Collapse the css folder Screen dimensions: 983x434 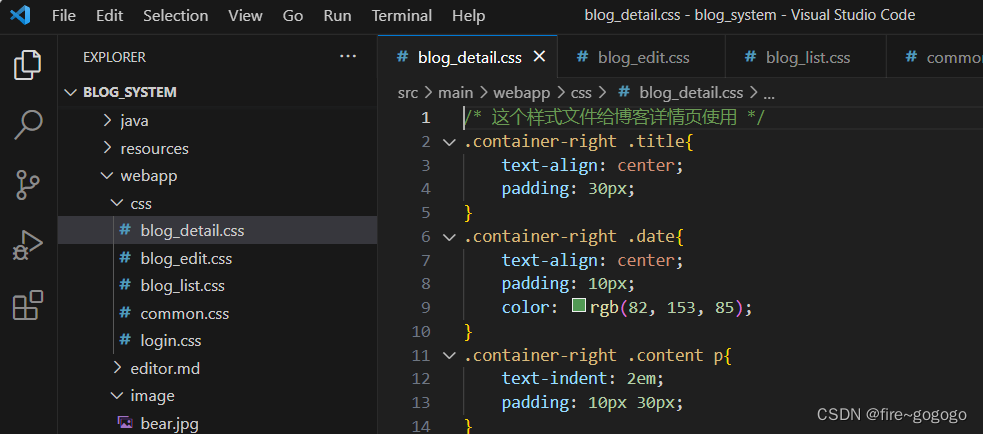point(117,204)
